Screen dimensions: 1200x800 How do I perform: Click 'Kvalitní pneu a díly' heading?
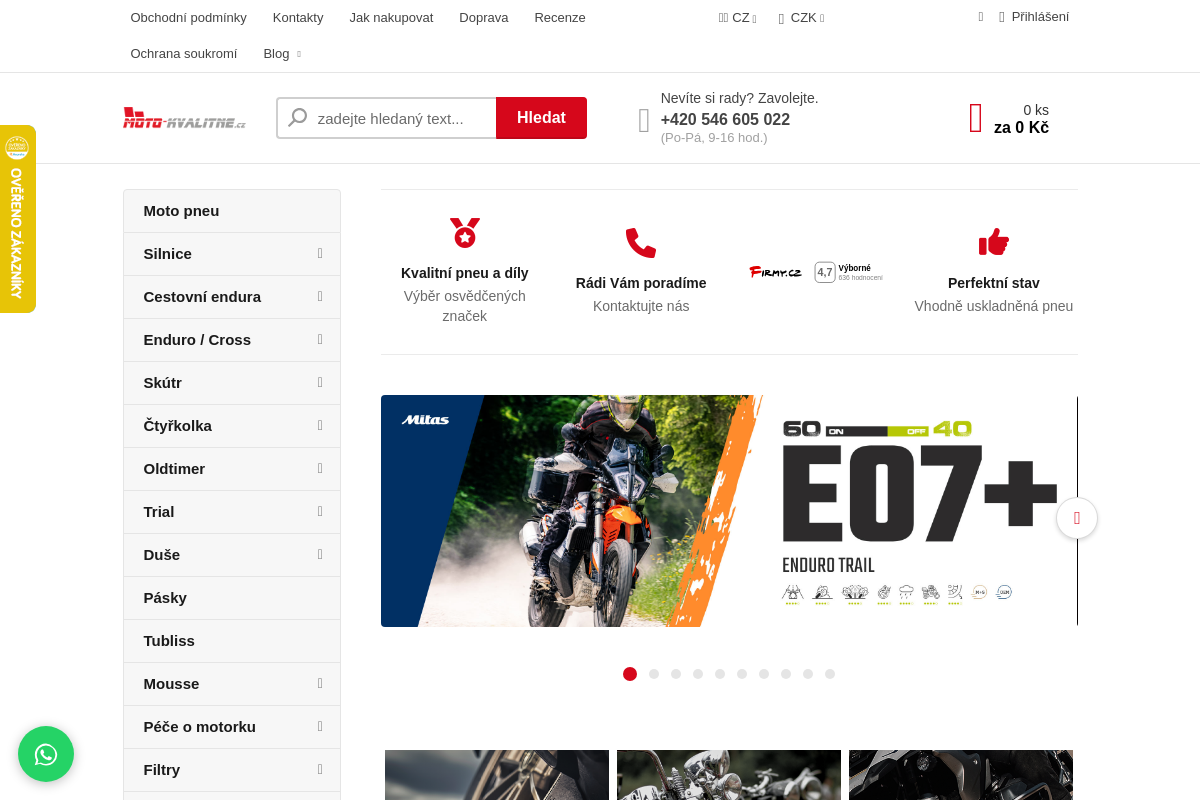[x=465, y=273]
